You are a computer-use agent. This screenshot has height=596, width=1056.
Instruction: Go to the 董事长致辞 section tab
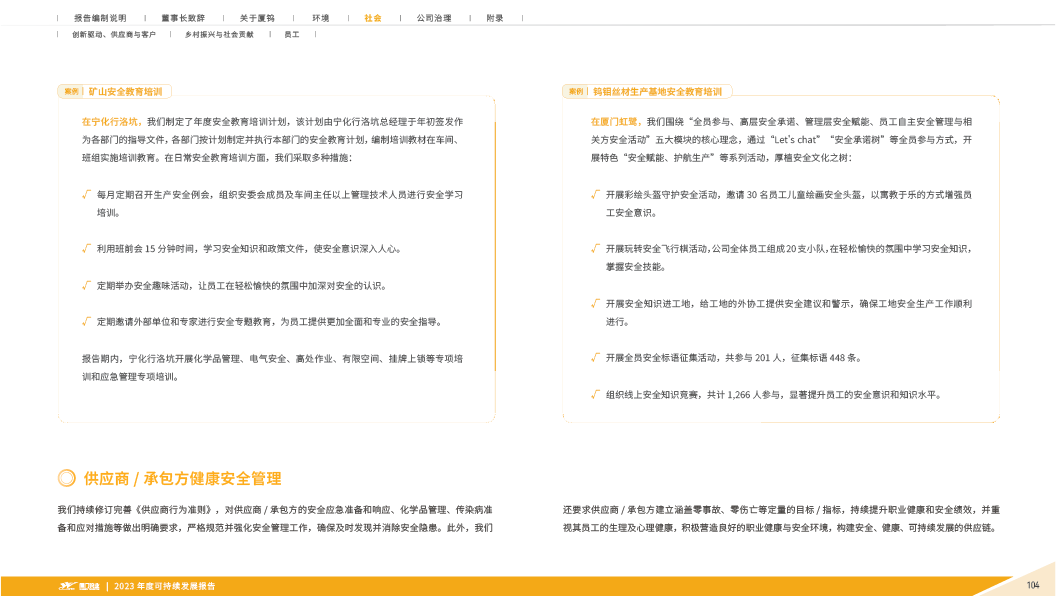(182, 18)
